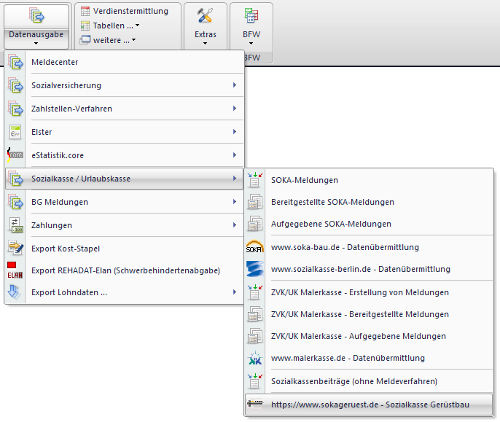500x422 pixels.
Task: Click the eStatistik.core logo icon
Action: coord(15,155)
